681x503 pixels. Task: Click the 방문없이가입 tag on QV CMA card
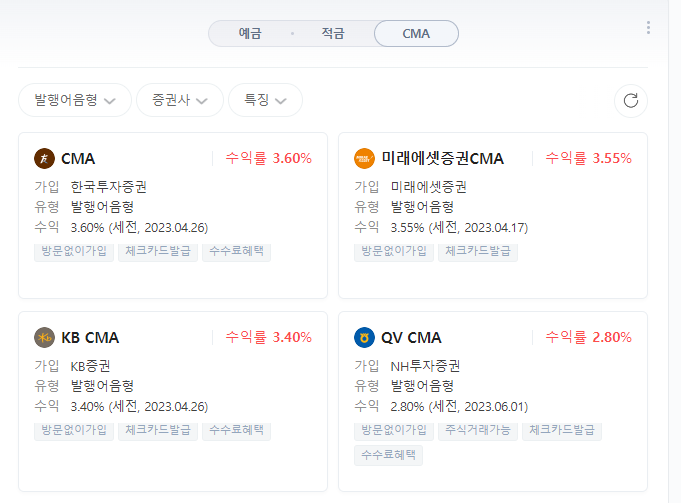[x=394, y=430]
